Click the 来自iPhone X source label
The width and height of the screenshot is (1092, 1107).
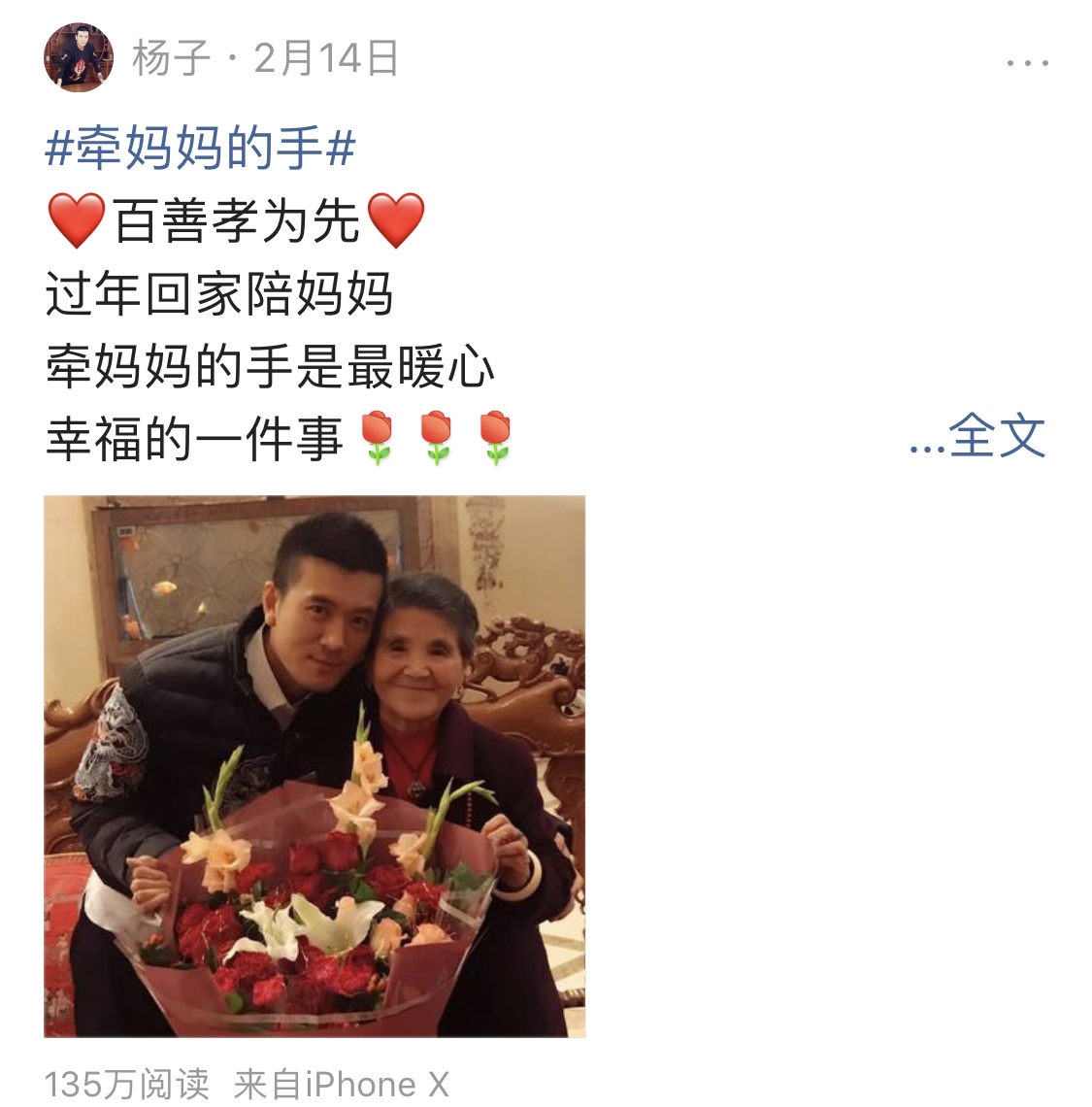pos(342,1085)
